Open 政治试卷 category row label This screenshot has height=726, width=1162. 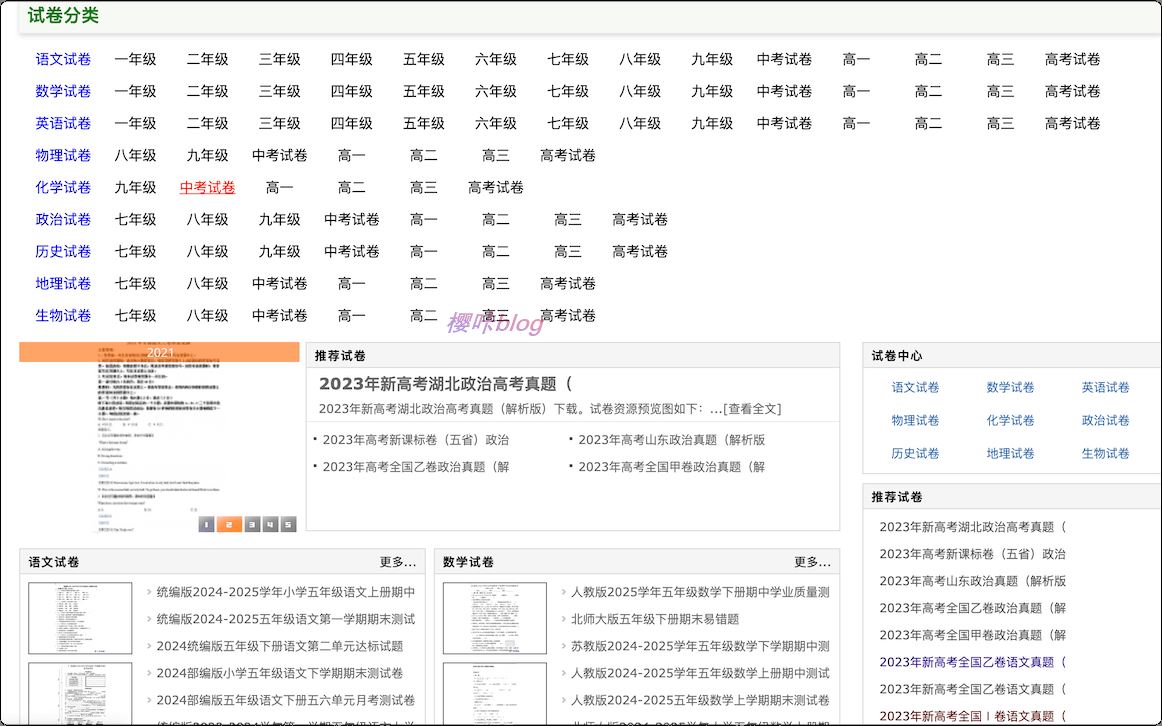[x=63, y=219]
